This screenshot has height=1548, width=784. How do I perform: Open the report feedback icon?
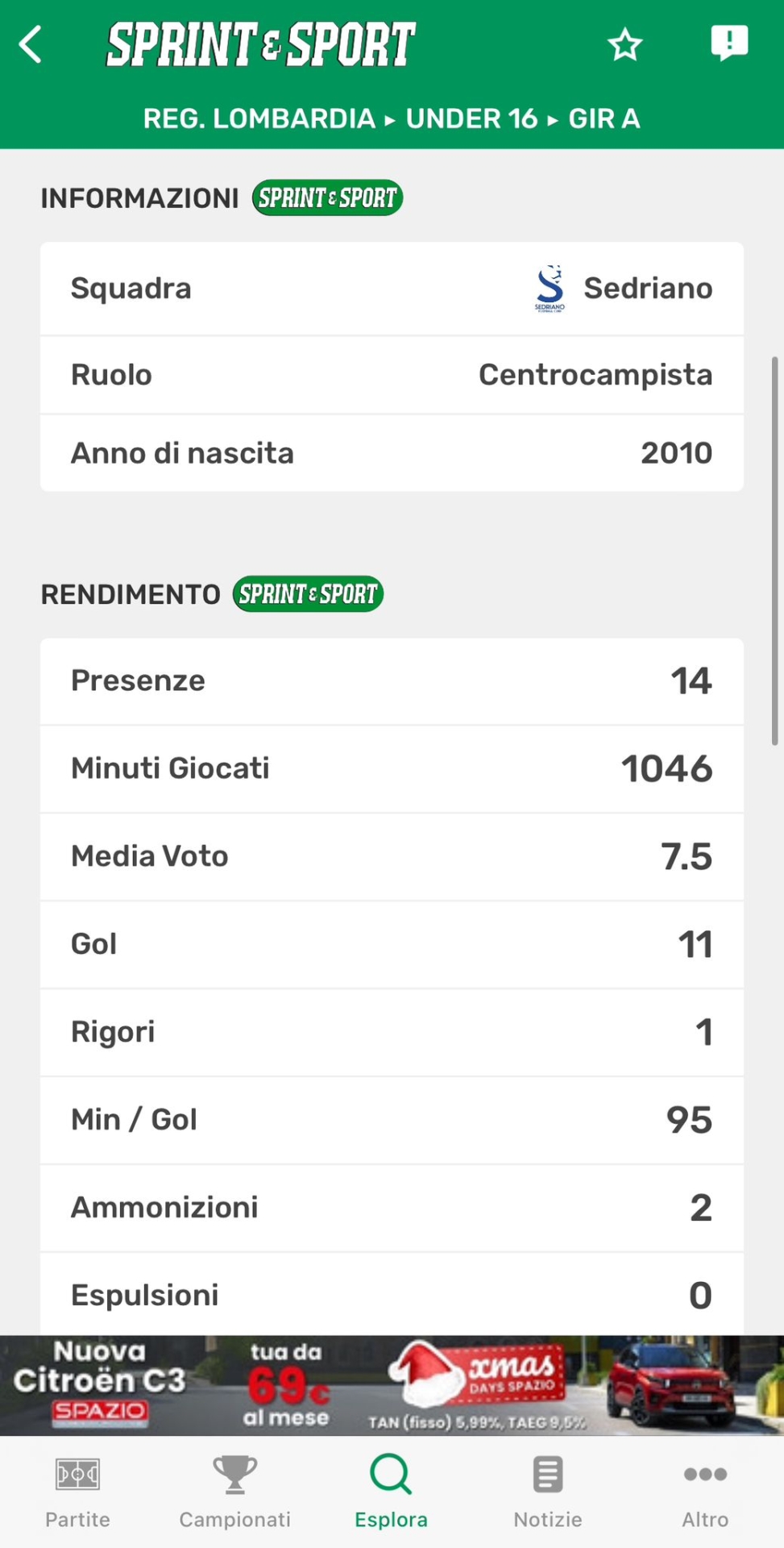click(x=728, y=43)
